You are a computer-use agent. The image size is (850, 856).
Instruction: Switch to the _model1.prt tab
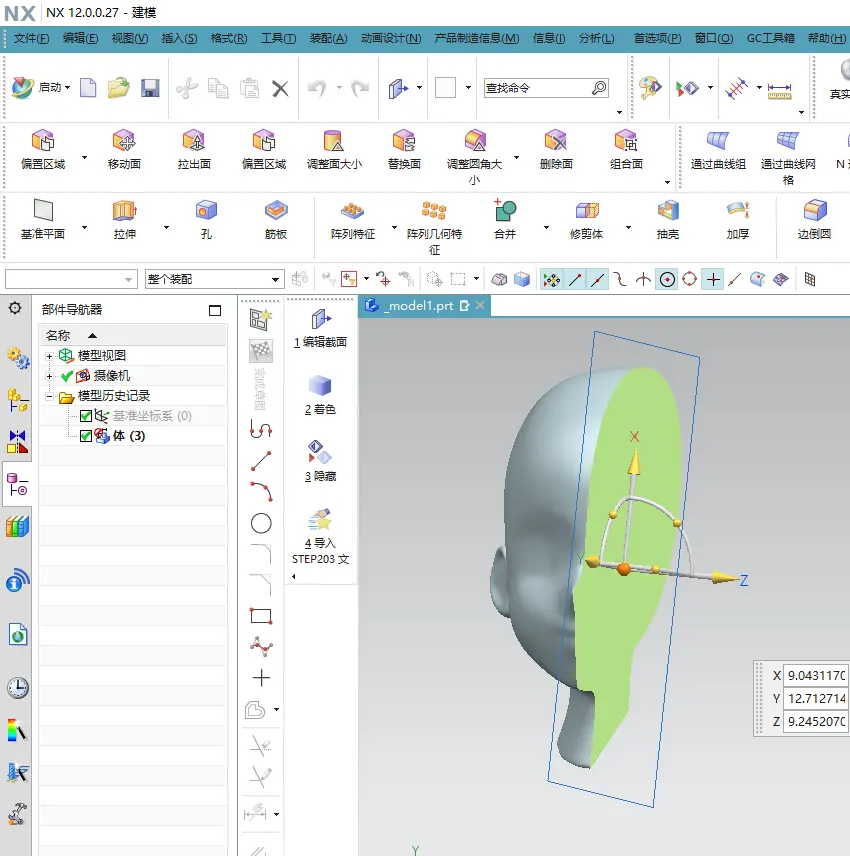click(x=418, y=306)
